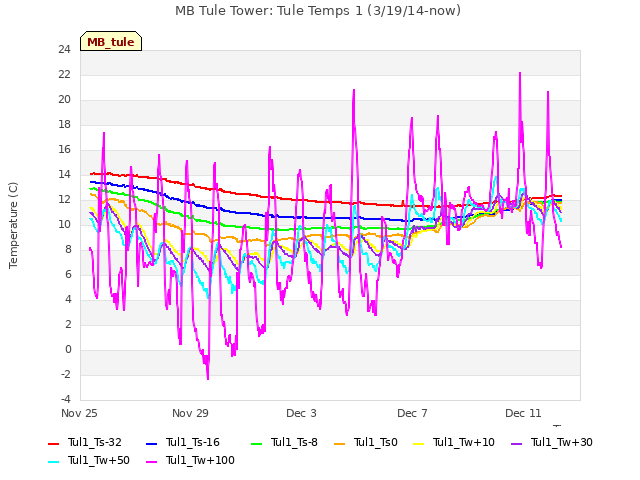Click the cyan Tul1_Tw+50 legend swatch
The height and width of the screenshot is (480, 640).
(x=53, y=461)
